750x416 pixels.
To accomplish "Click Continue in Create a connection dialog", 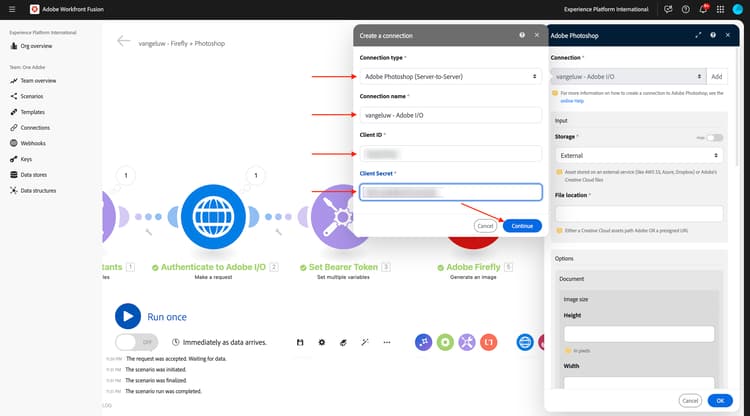I will click(522, 226).
